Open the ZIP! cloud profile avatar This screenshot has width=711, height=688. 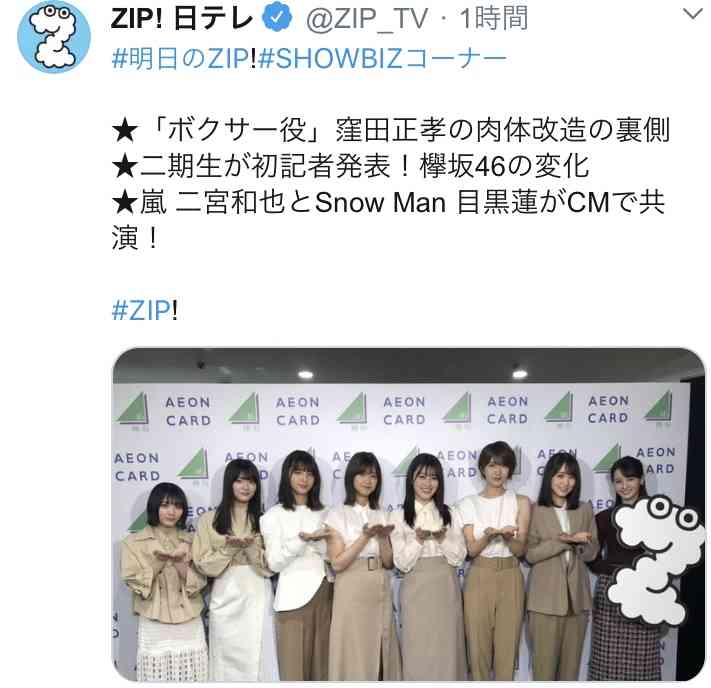(54, 37)
